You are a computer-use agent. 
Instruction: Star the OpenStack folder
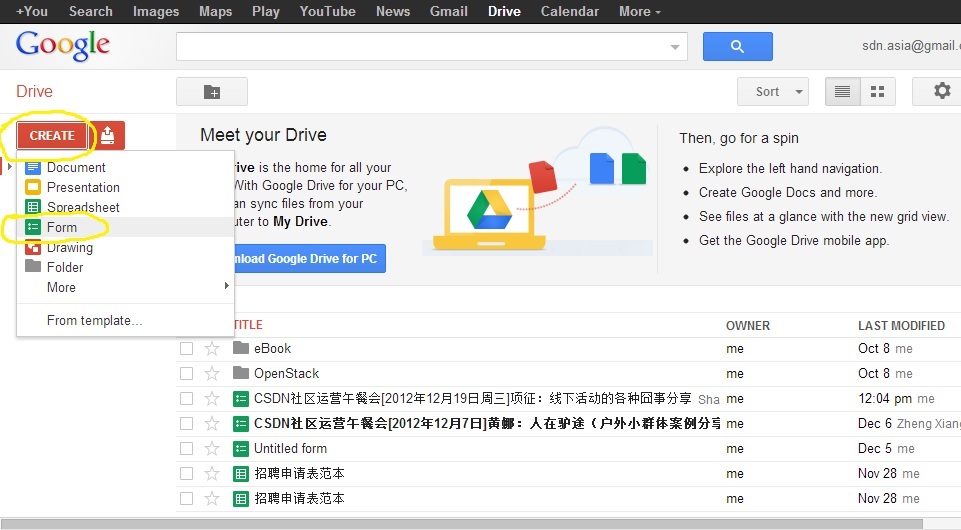tap(212, 374)
